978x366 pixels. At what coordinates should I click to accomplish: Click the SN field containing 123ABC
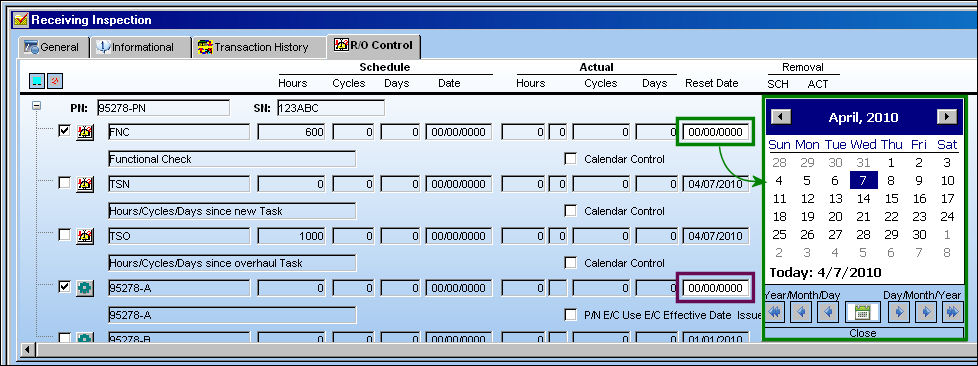click(331, 108)
